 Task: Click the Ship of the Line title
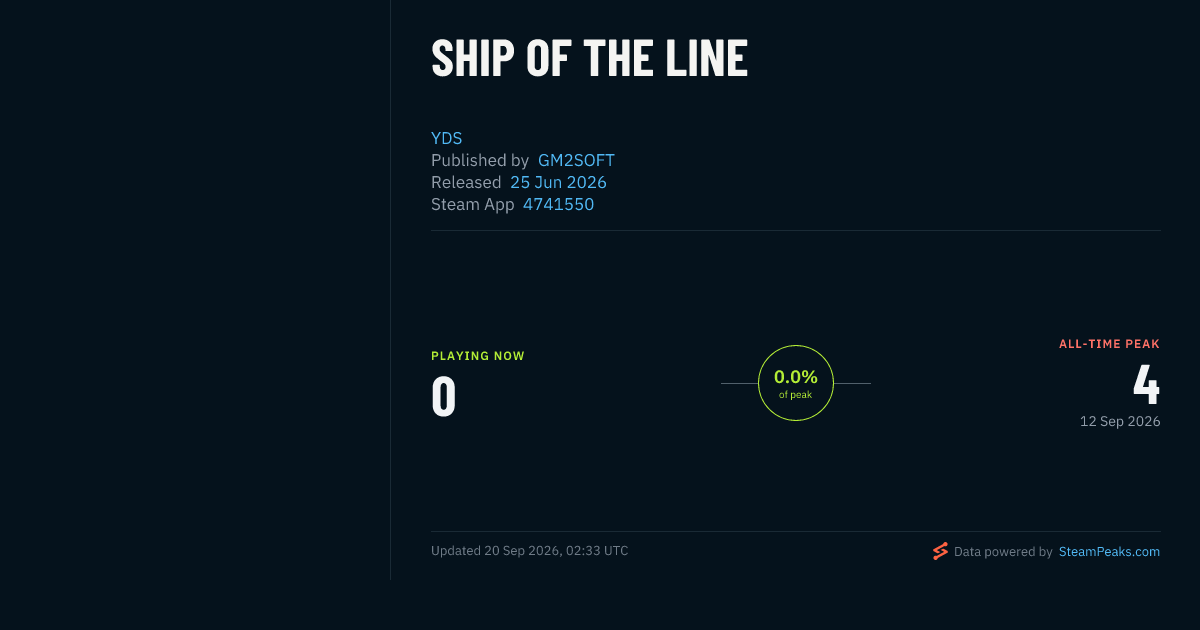pos(589,58)
